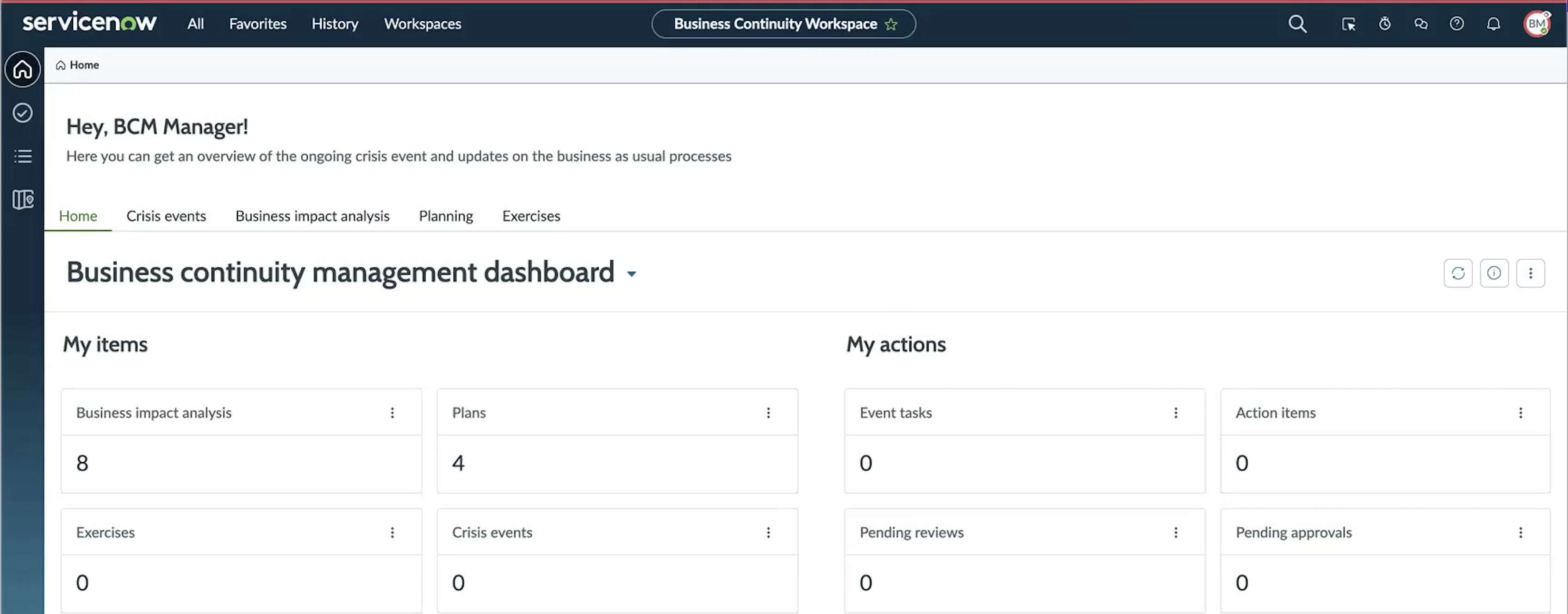
Task: Open Pending reviews card options menu
Action: [x=1176, y=533]
